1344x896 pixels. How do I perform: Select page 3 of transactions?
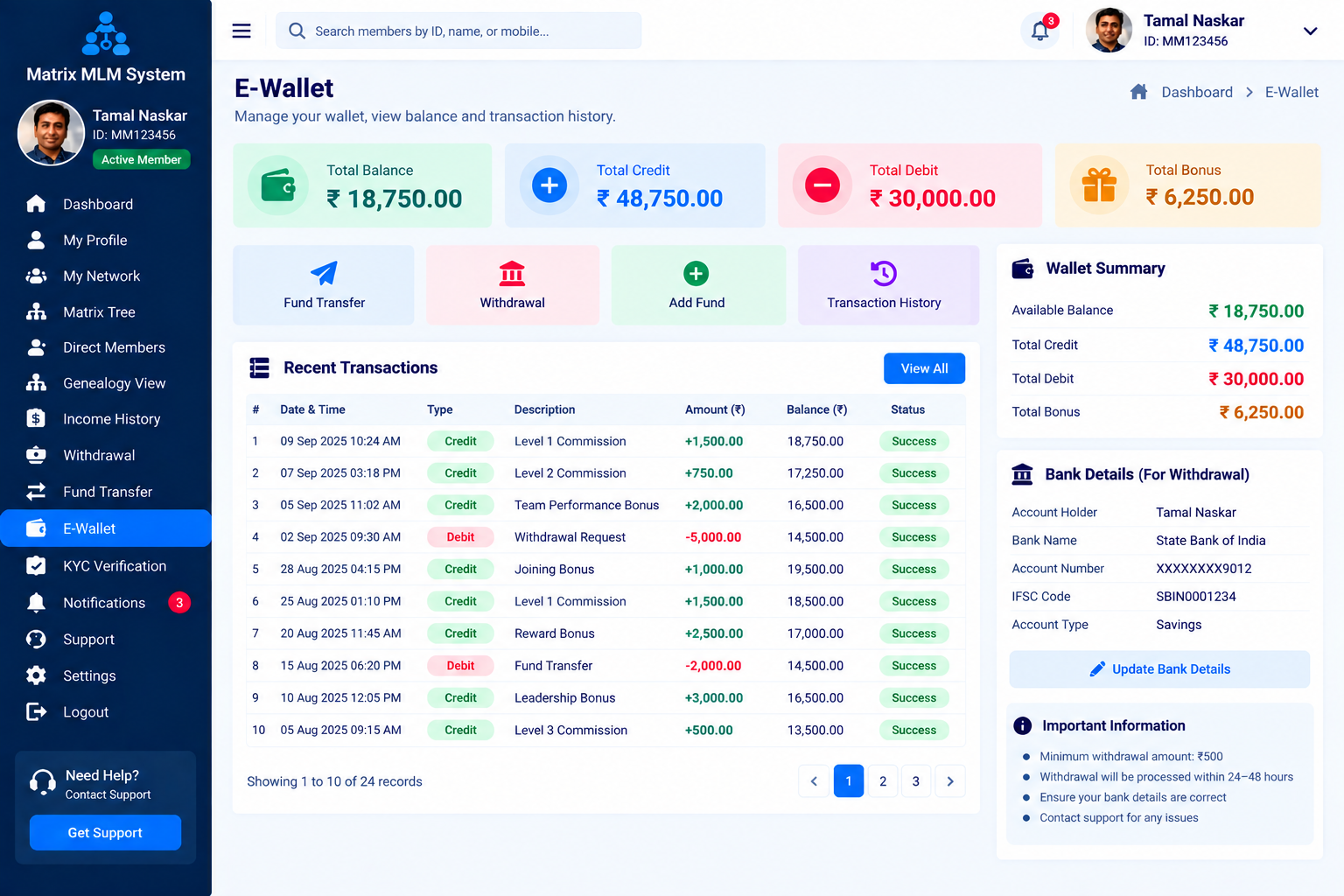coord(916,781)
